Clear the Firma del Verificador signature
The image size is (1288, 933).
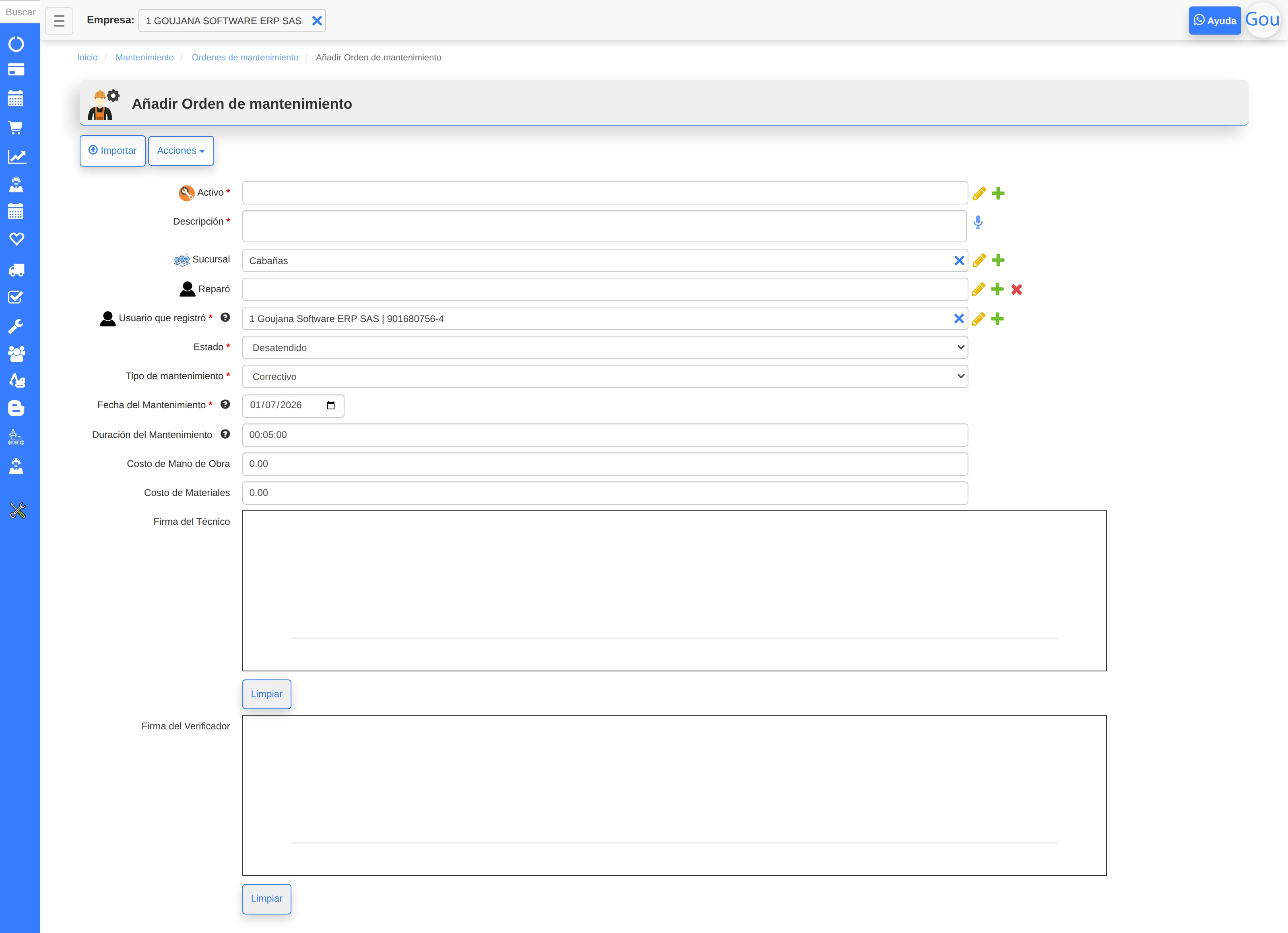266,898
